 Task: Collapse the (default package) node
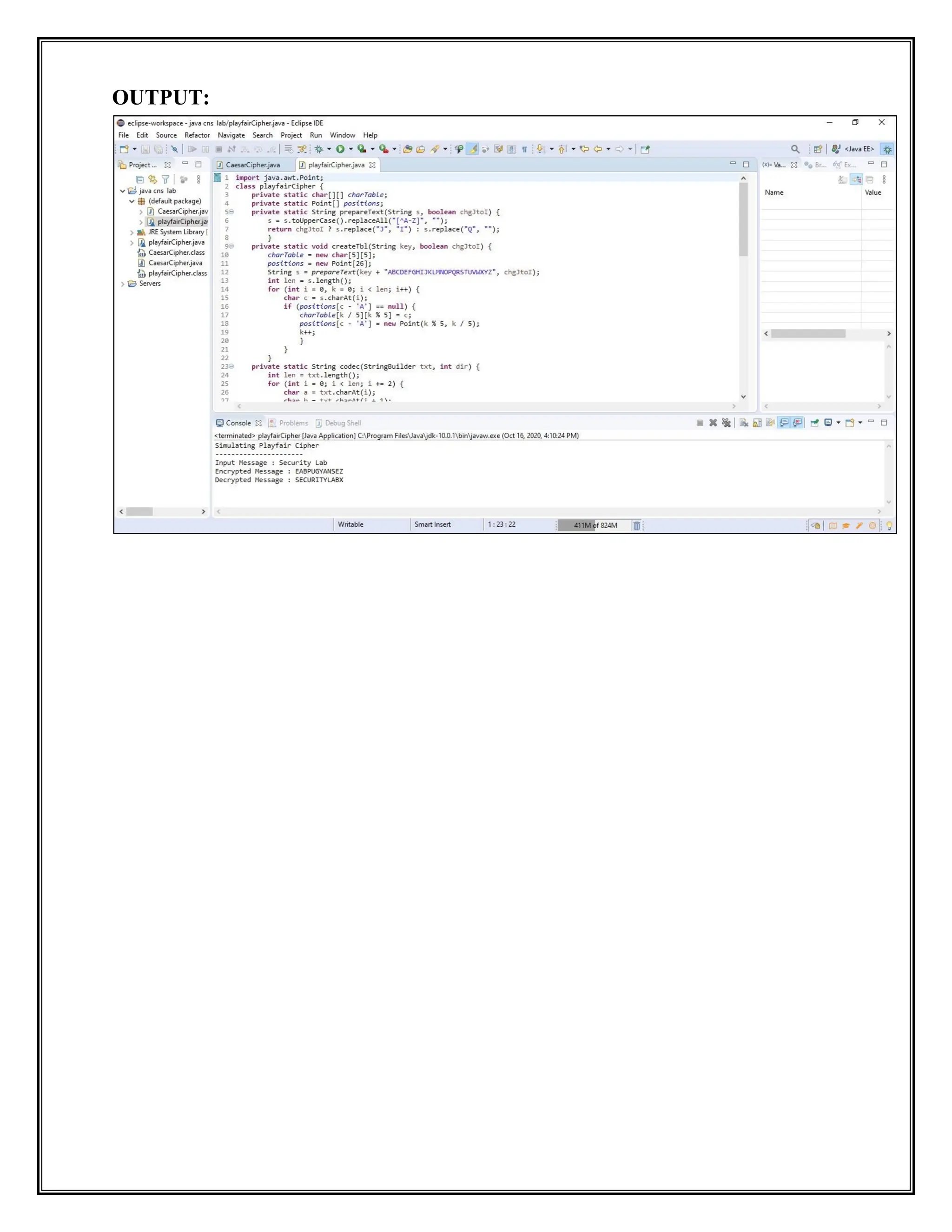pyautogui.click(x=132, y=201)
